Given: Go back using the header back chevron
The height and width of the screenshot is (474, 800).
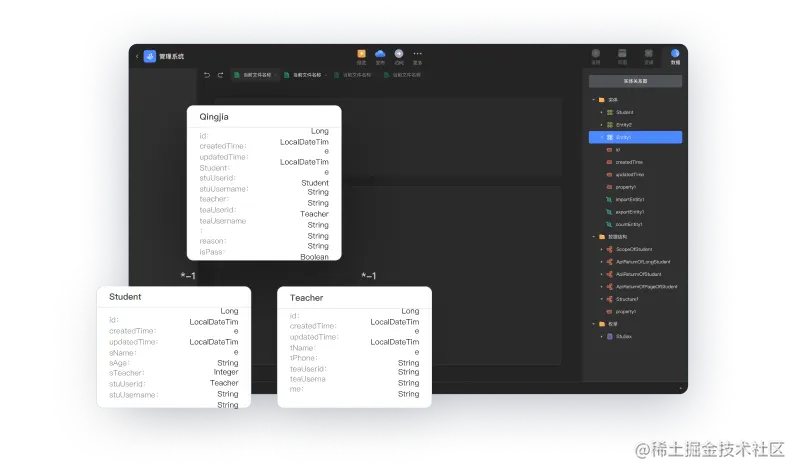Looking at the screenshot, I should 137,56.
